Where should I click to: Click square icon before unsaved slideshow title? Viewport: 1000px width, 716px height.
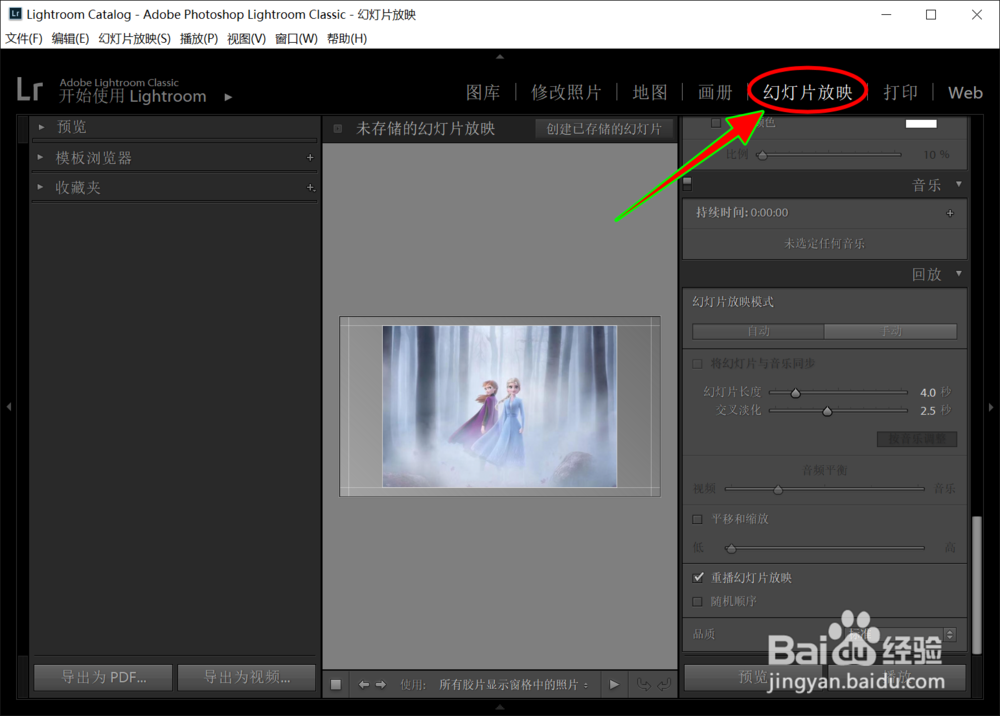(338, 129)
